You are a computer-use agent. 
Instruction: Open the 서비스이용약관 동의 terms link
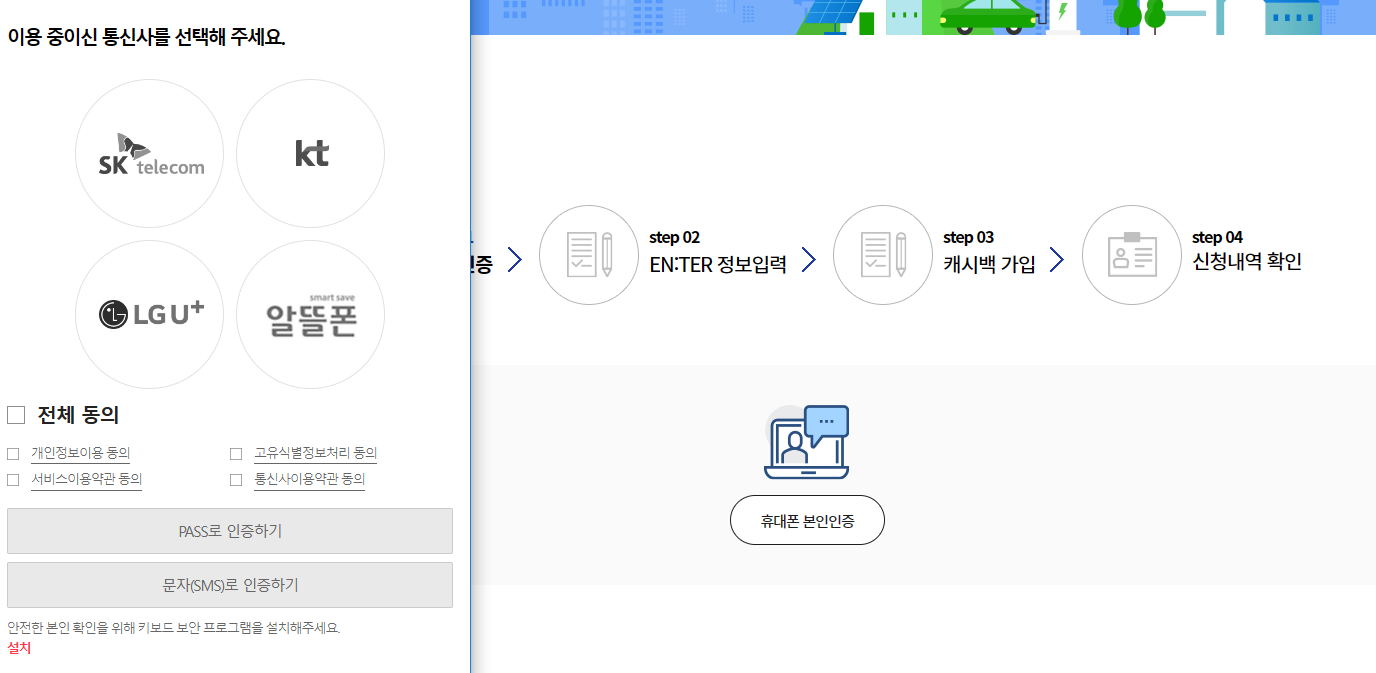87,479
